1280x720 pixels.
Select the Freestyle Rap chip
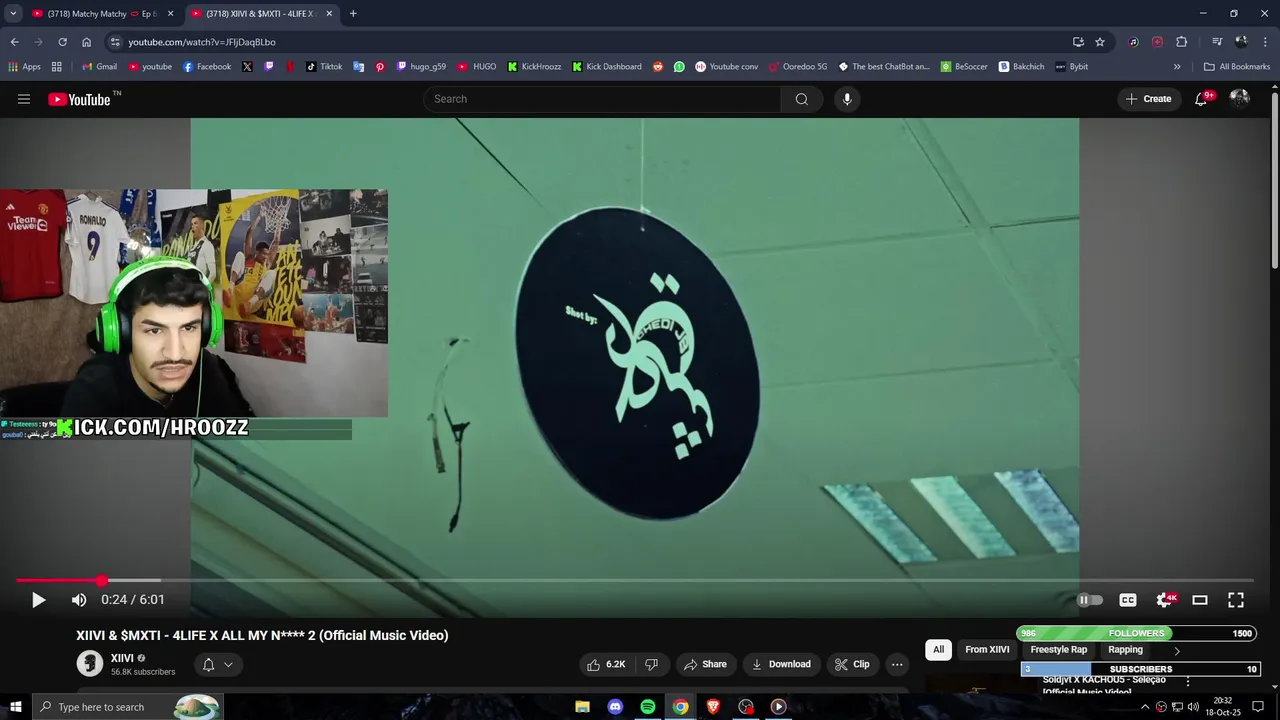pos(1058,650)
